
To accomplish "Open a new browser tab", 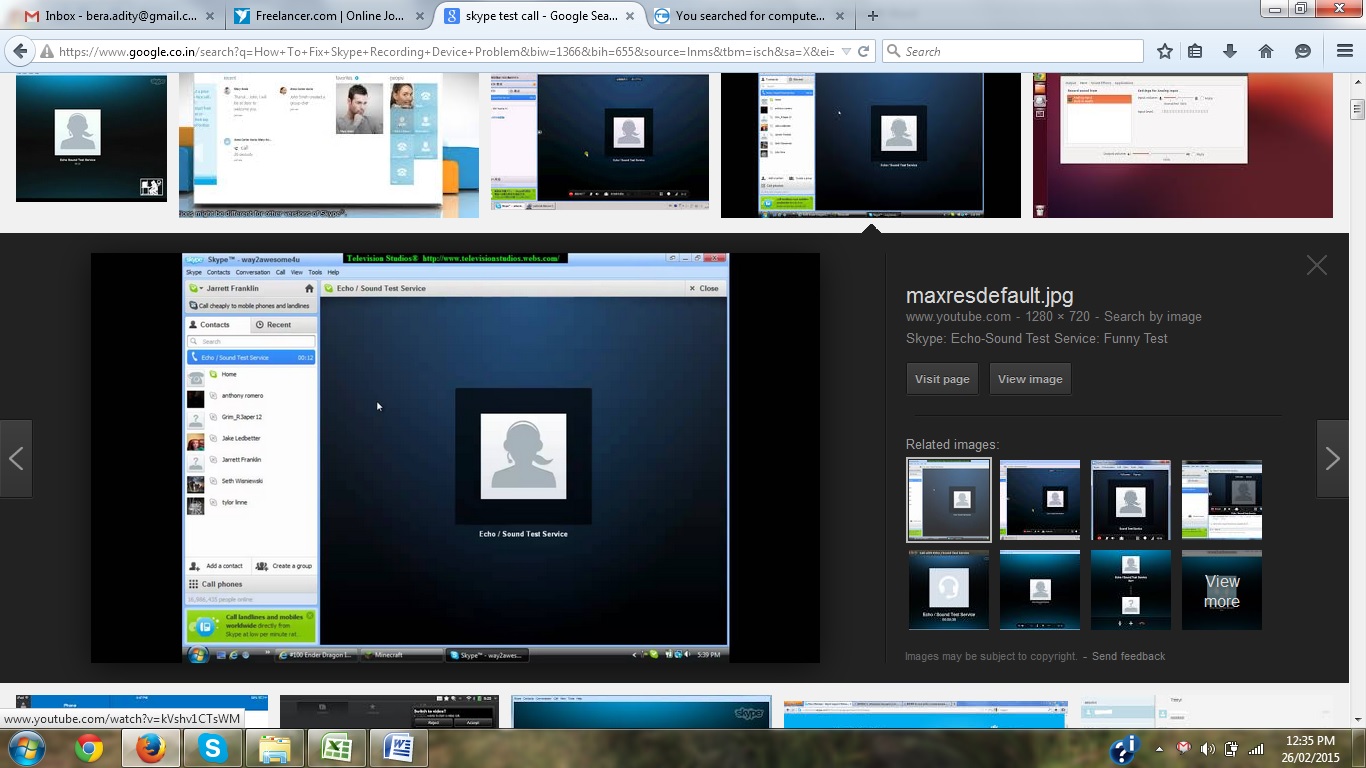I will (x=873, y=16).
